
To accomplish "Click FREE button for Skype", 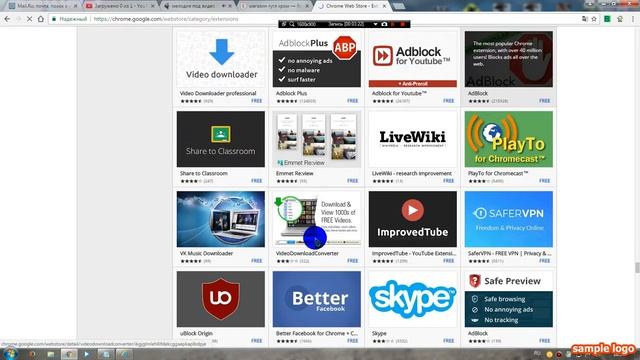I will (449, 341).
